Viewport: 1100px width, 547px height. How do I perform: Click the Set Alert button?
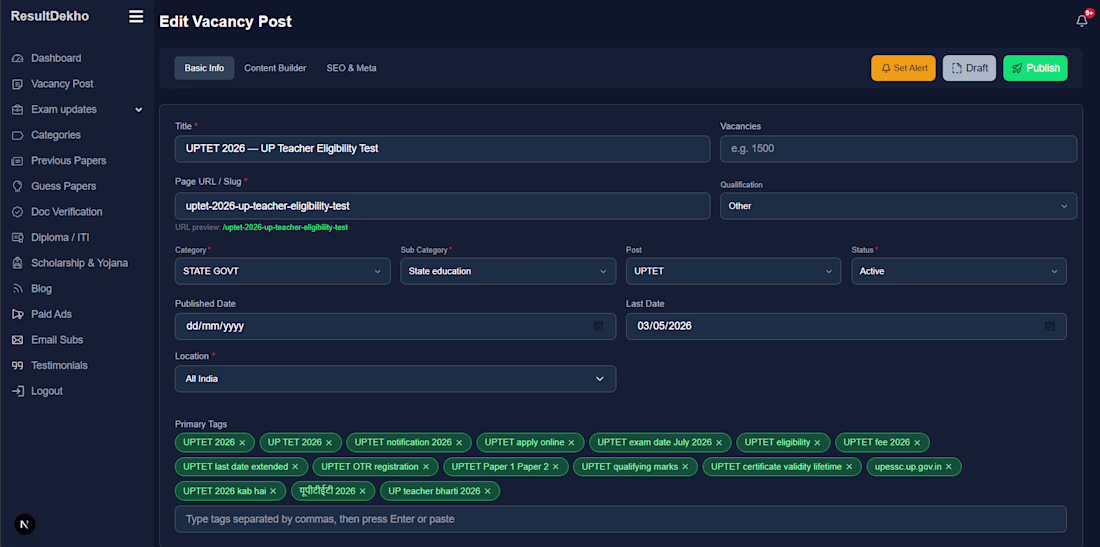[904, 68]
